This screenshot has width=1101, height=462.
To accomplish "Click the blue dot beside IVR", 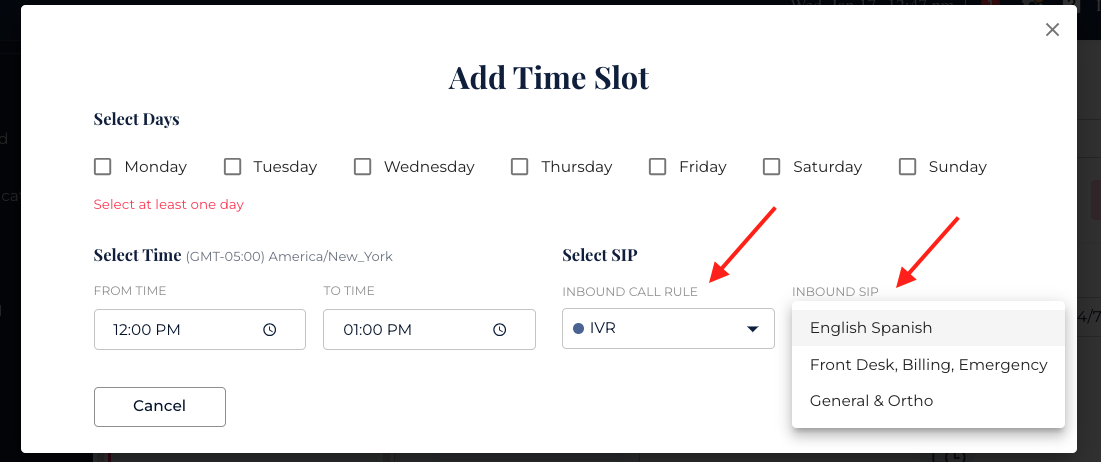I will point(578,328).
